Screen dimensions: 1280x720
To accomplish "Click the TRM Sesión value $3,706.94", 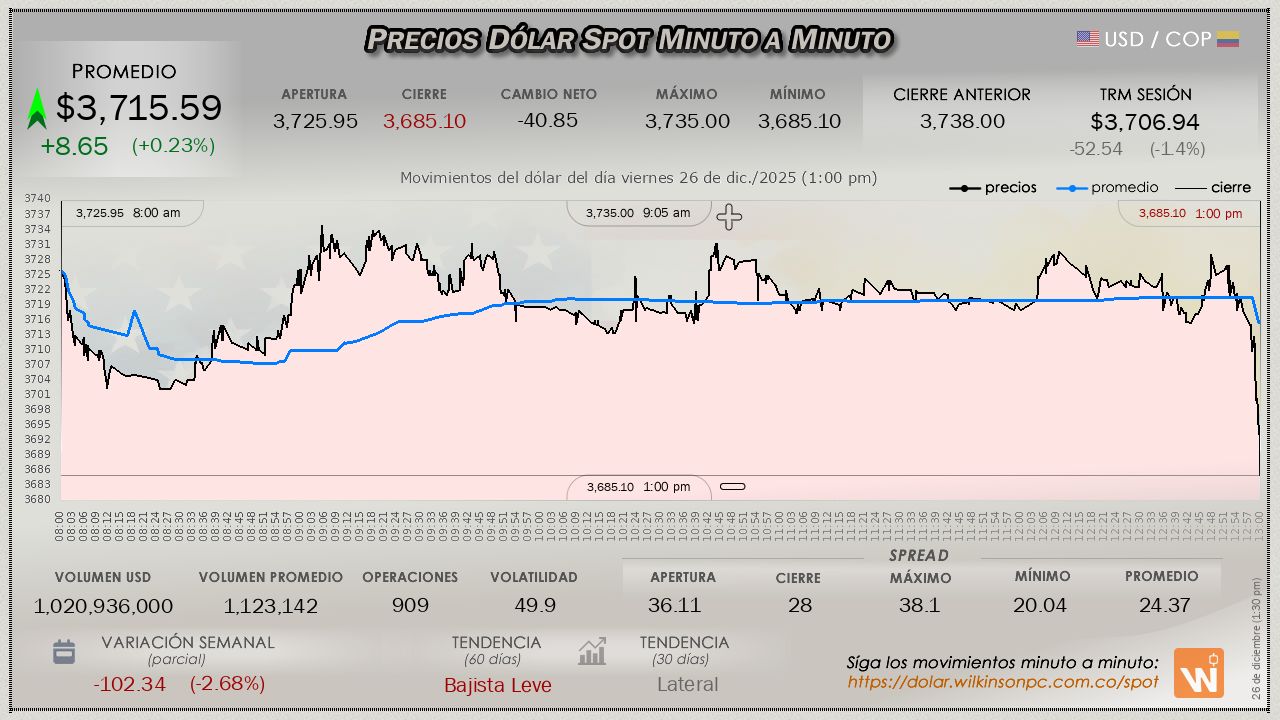I will (1145, 122).
